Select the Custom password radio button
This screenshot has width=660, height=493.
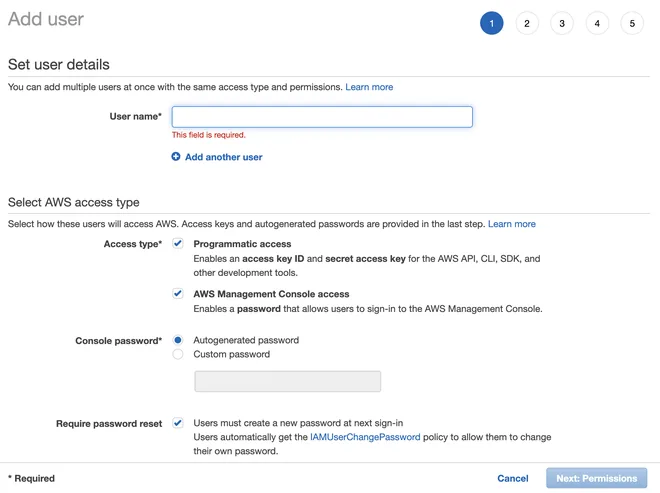click(x=178, y=354)
